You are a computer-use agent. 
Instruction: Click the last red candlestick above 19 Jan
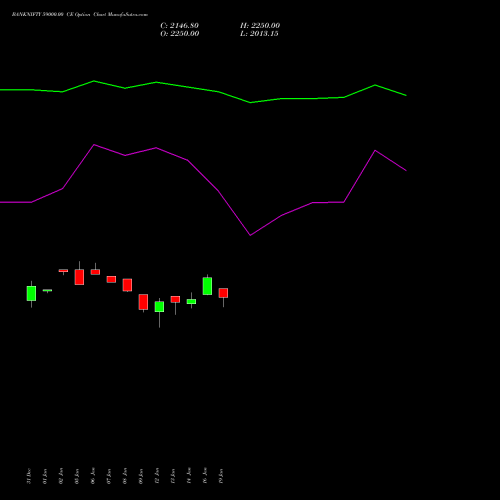pyautogui.click(x=223, y=293)
